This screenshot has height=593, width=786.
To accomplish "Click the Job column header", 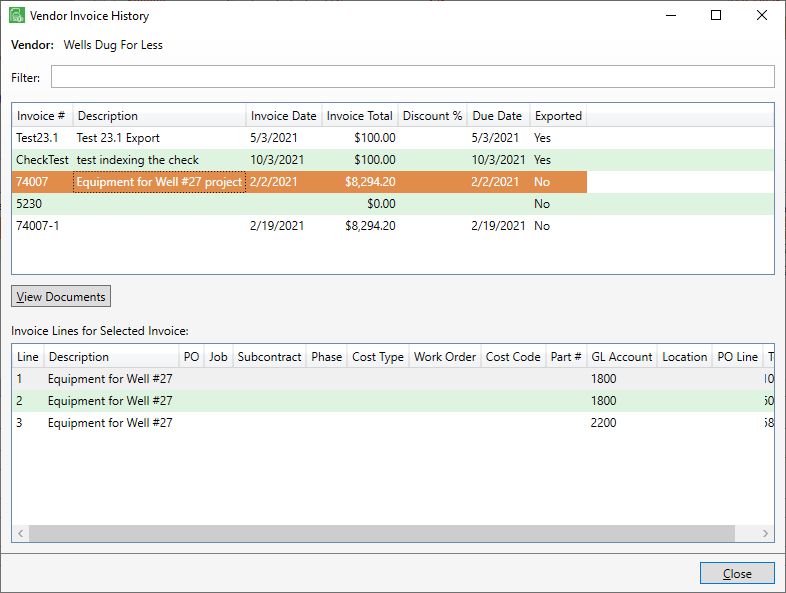I will click(219, 357).
